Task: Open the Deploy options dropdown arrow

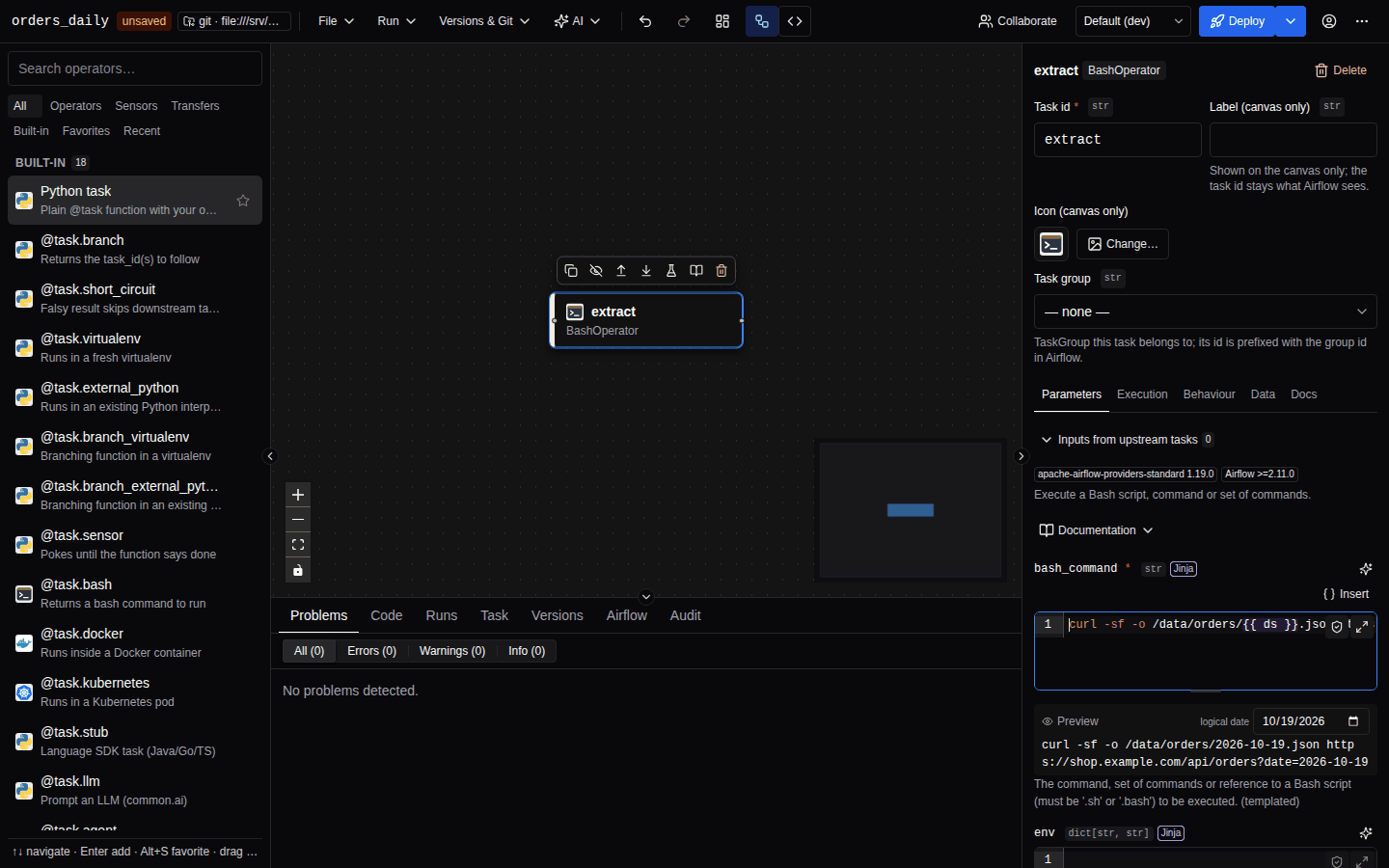Action: 1291,21
